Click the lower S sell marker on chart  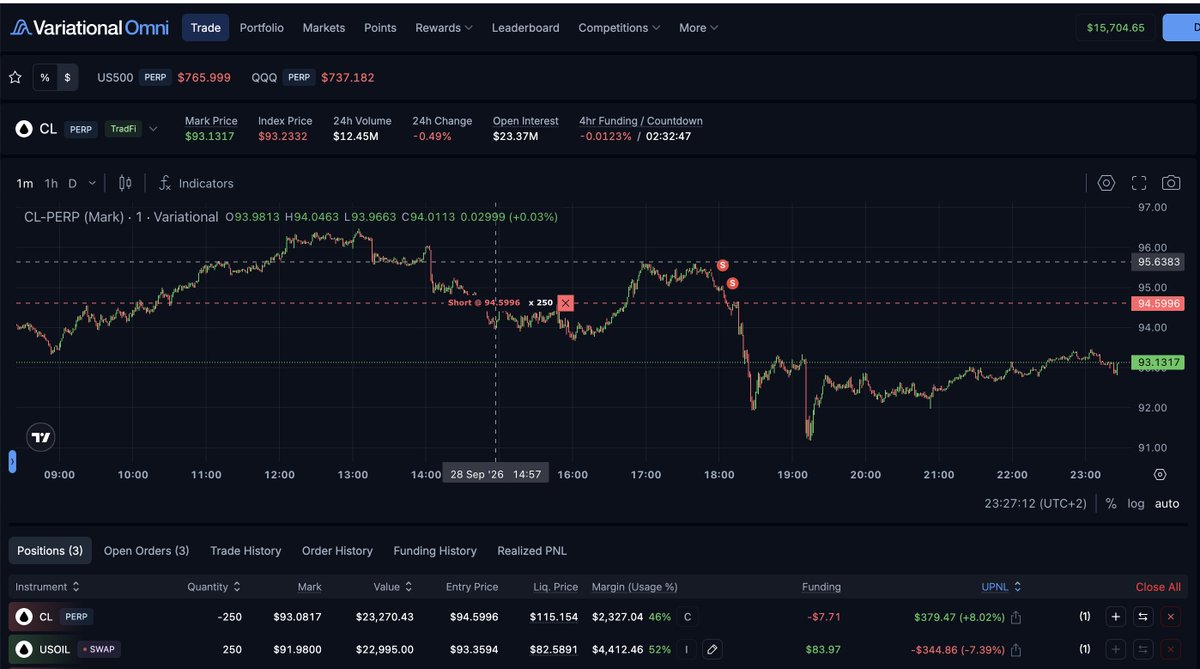[732, 283]
